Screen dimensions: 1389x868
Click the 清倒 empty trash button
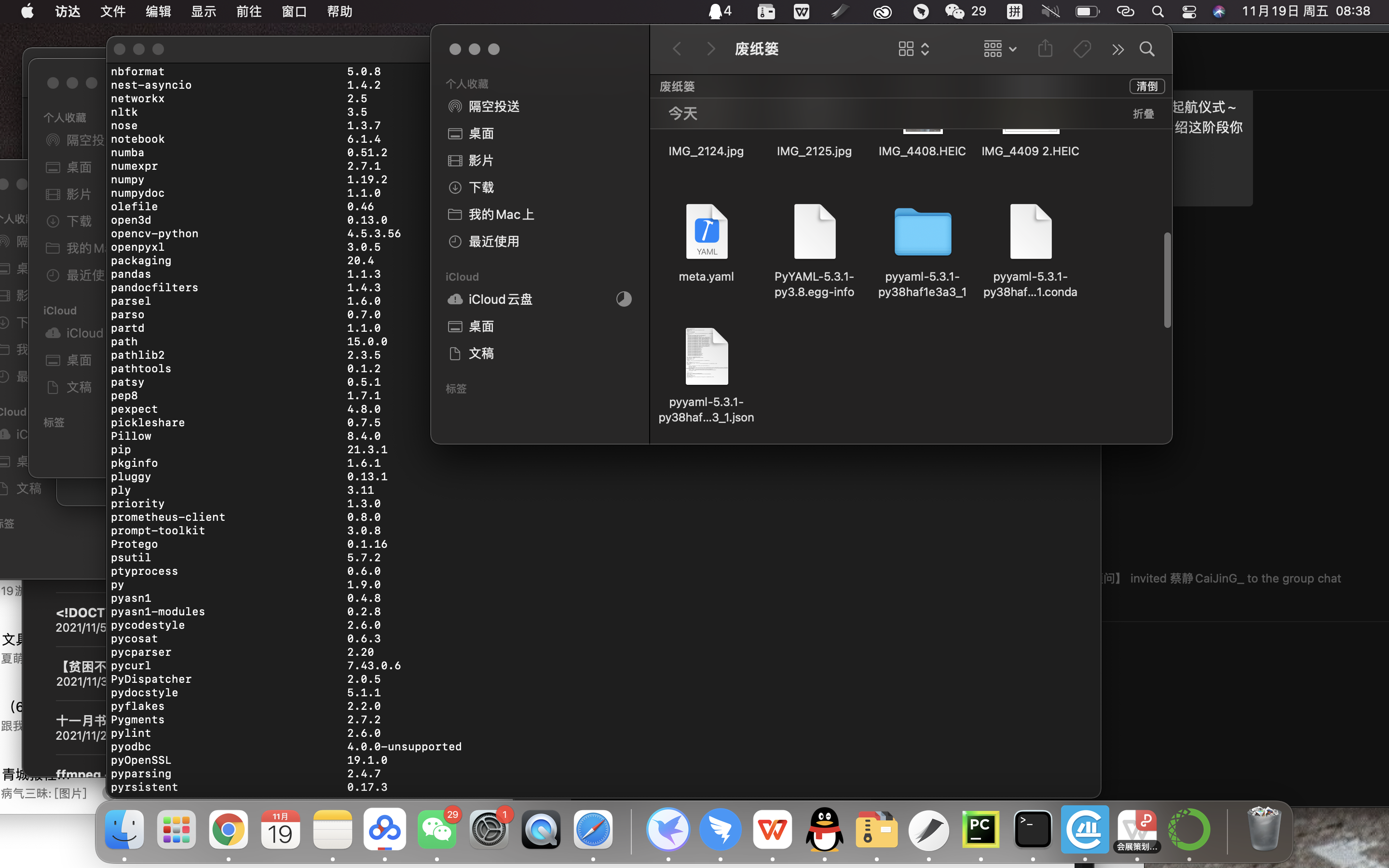pyautogui.click(x=1146, y=86)
